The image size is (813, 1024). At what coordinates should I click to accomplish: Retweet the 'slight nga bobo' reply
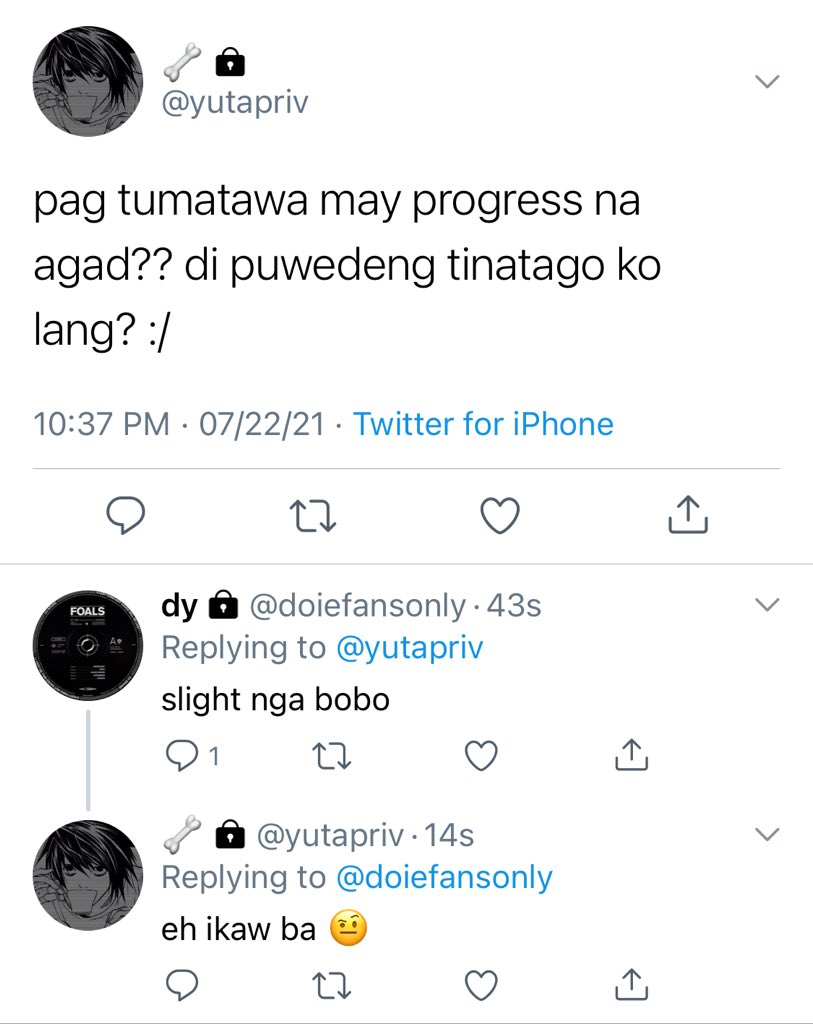pos(332,756)
